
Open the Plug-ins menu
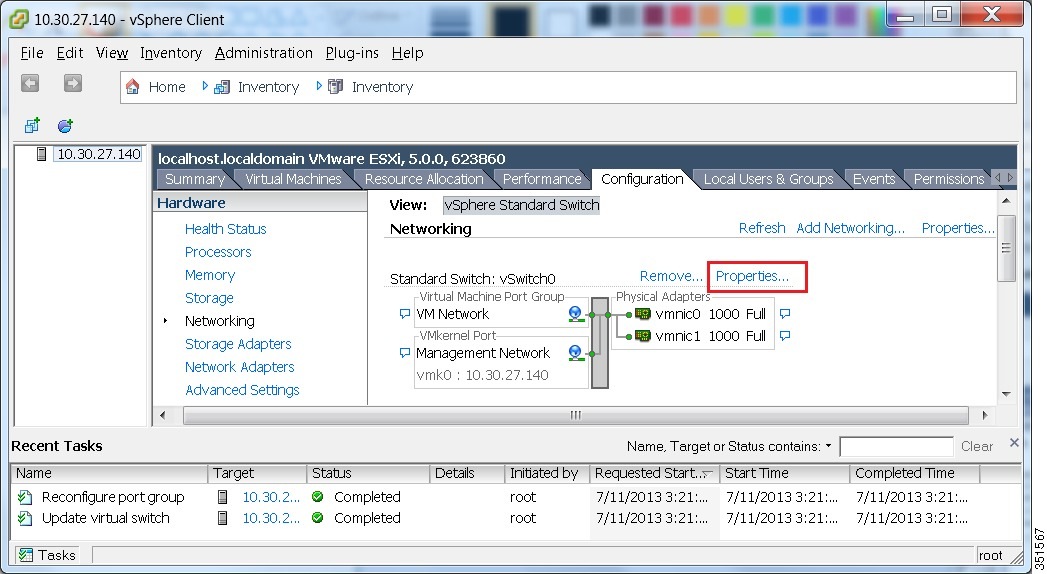352,53
